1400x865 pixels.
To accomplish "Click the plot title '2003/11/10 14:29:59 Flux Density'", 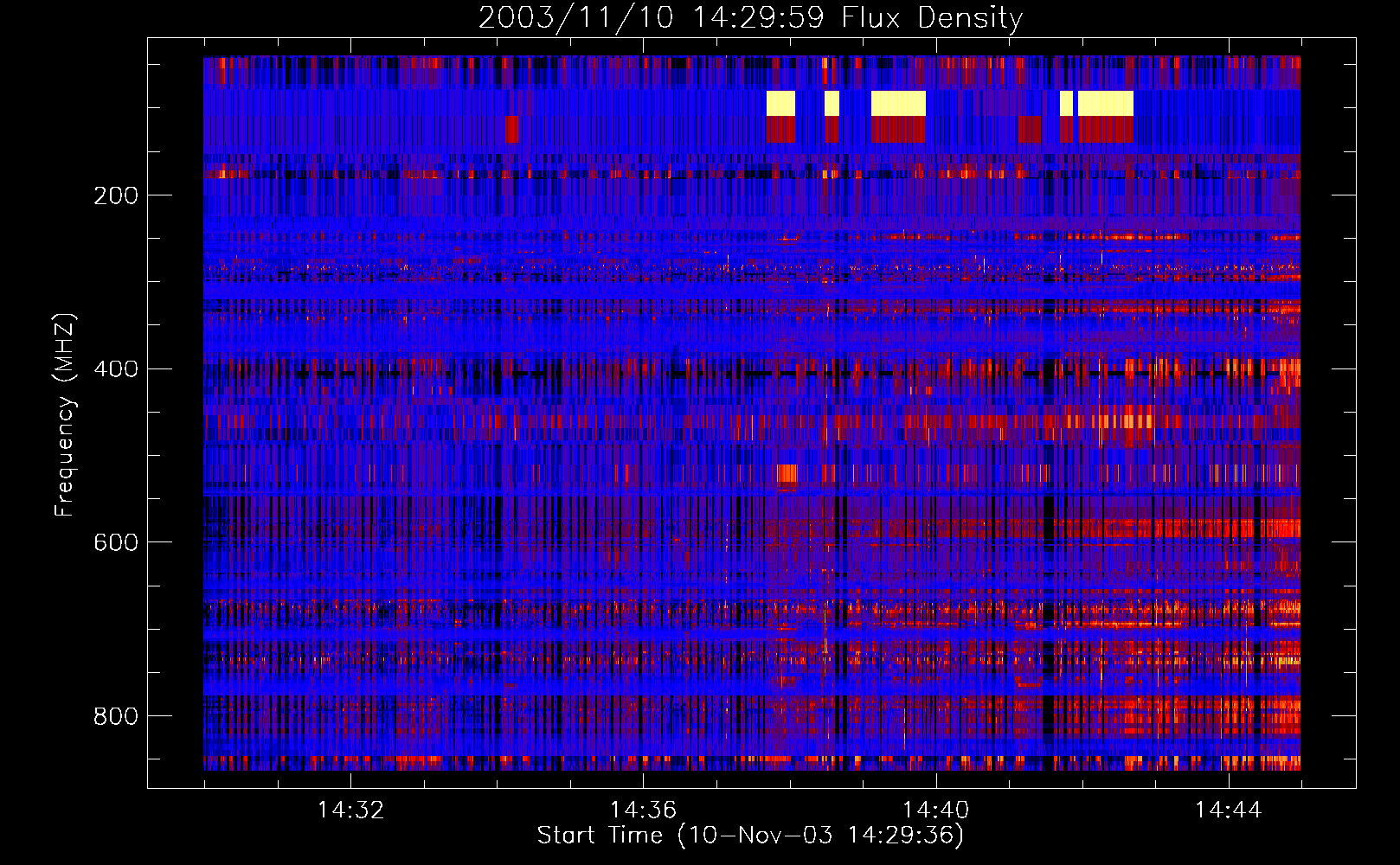I will [750, 17].
